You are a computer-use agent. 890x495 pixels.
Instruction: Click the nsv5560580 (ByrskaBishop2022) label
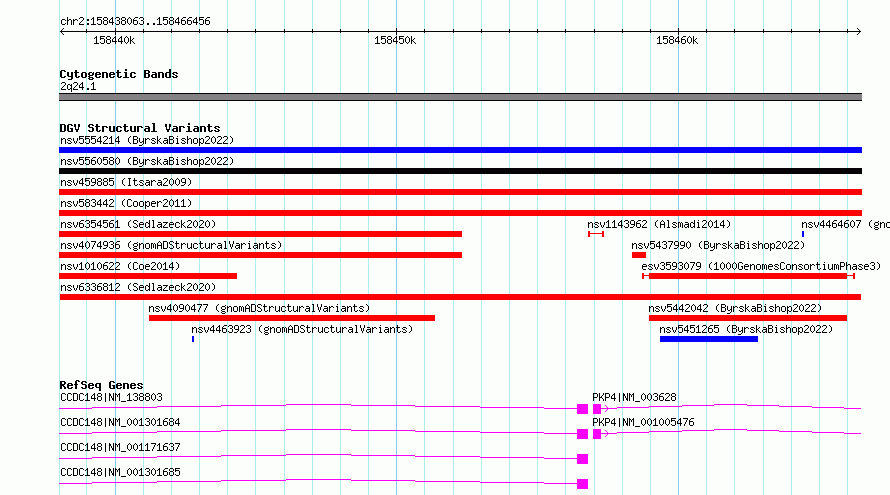pyautogui.click(x=147, y=161)
